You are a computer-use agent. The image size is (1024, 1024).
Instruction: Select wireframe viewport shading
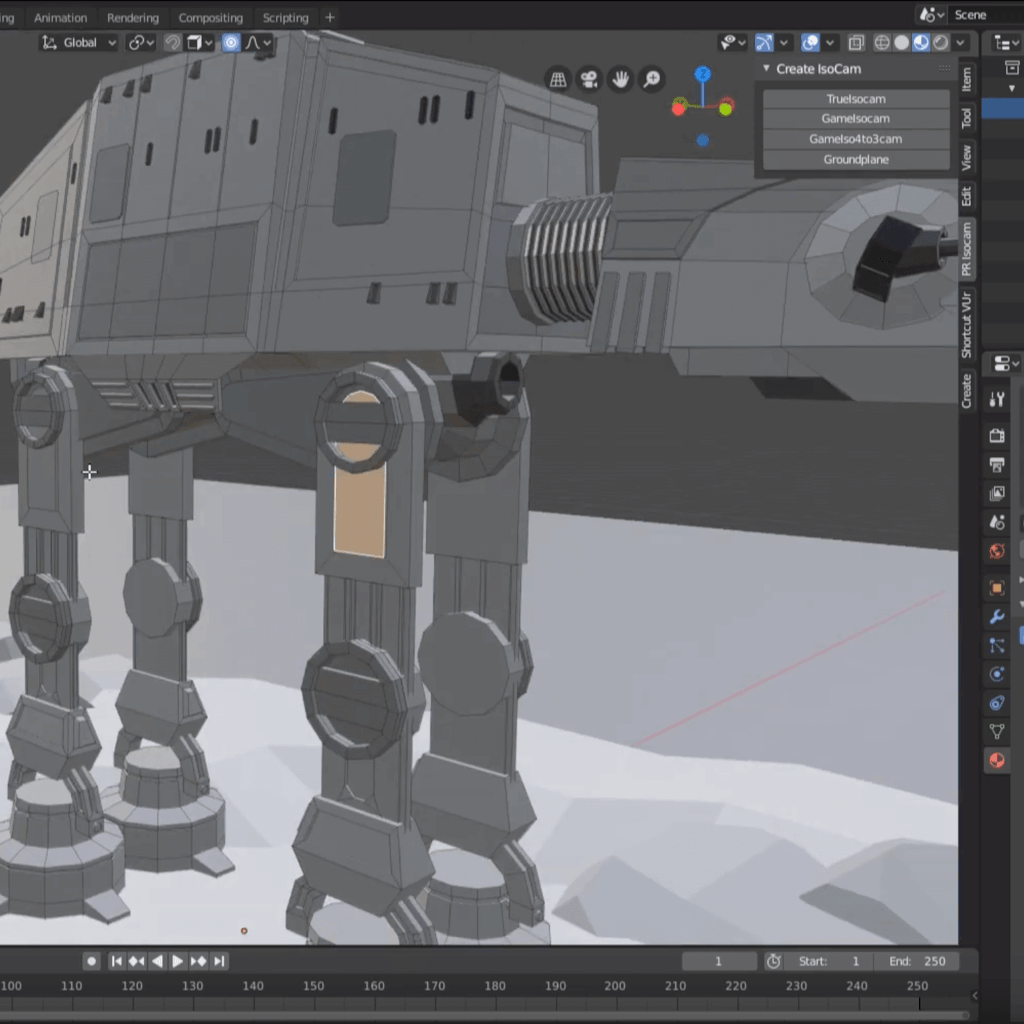882,43
